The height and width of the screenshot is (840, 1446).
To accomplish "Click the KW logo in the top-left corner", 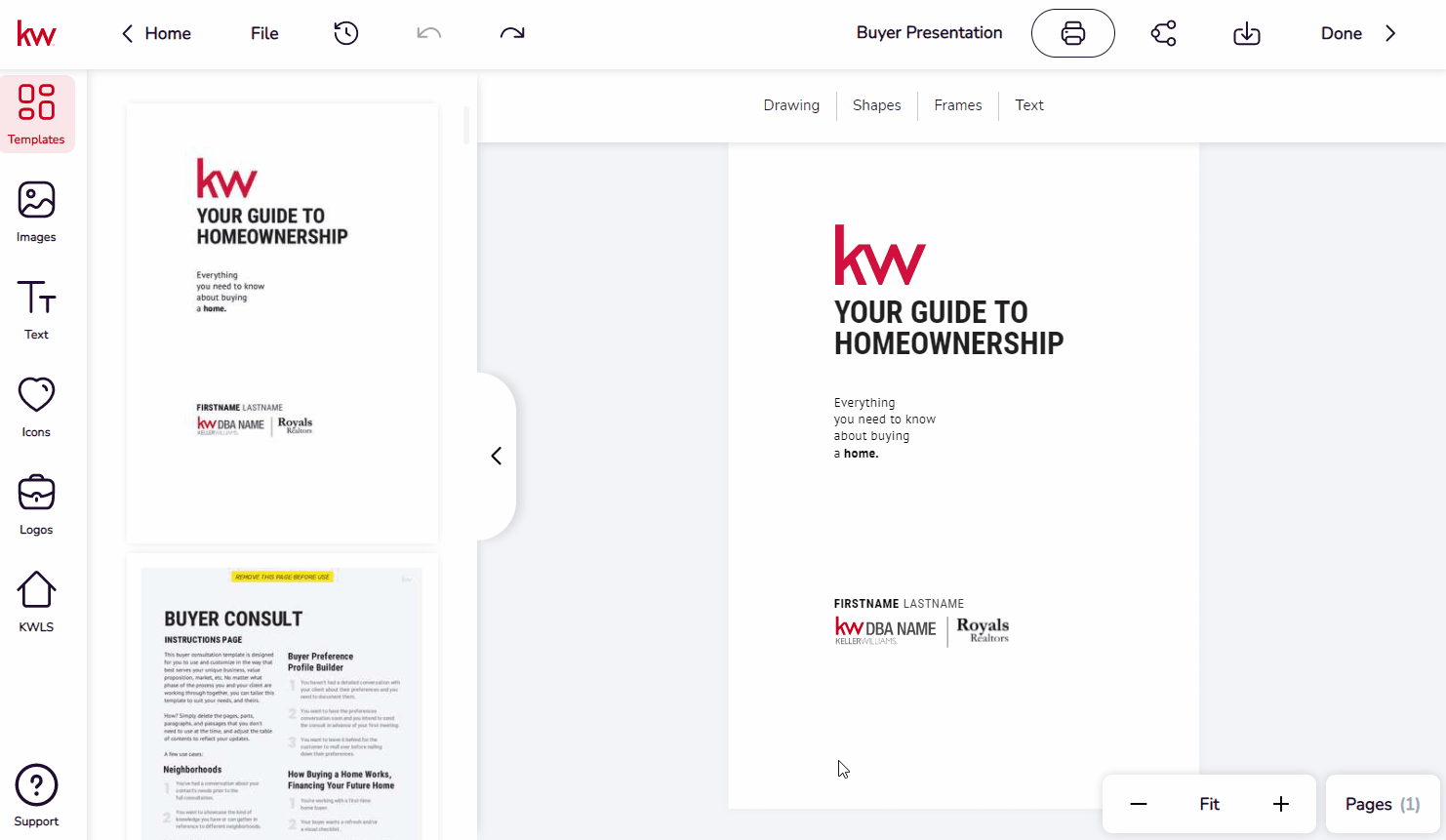I will [36, 33].
